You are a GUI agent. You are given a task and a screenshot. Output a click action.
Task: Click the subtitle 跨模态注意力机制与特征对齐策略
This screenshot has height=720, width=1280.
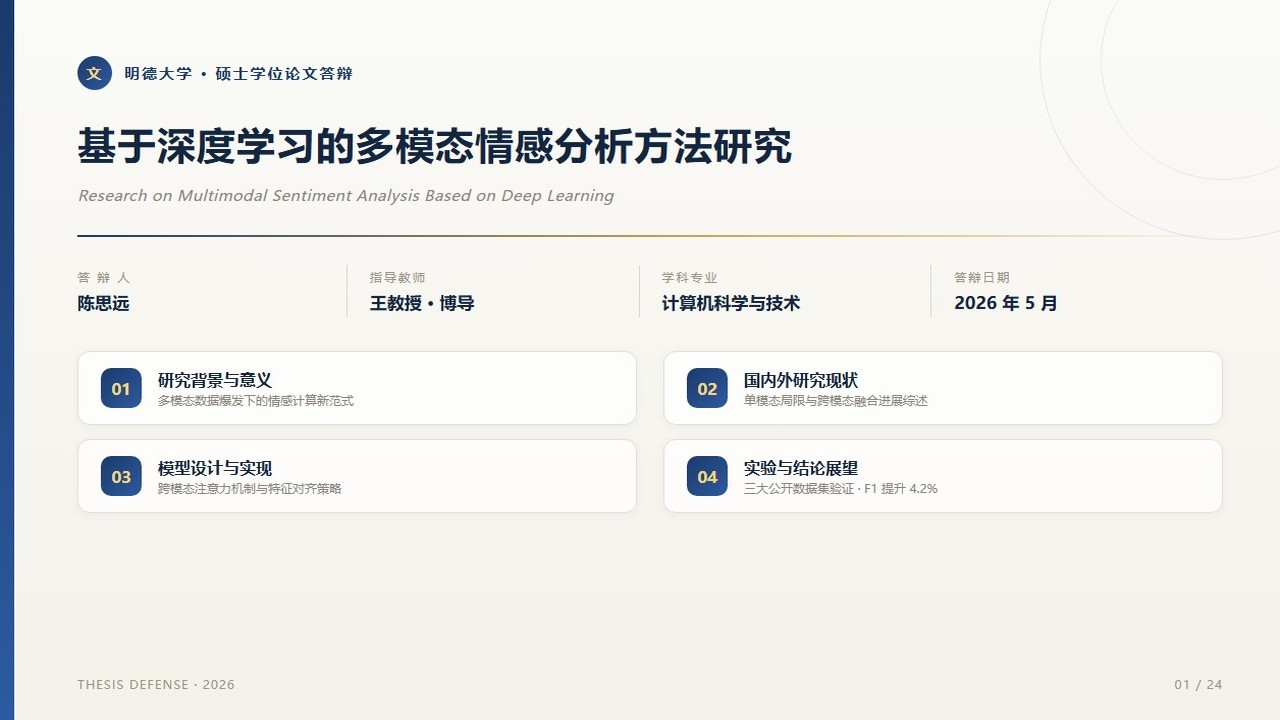(x=250, y=489)
